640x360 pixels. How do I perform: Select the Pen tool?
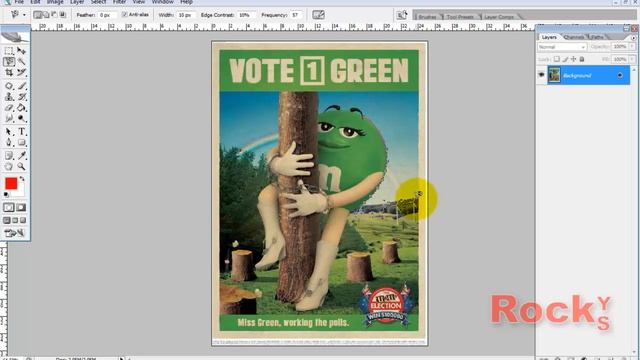[9, 142]
